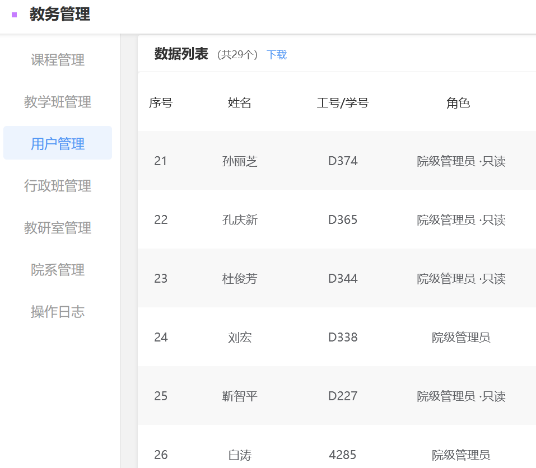The width and height of the screenshot is (536, 468).
Task: Open 课程管理 in the sidebar
Action: coord(57,60)
